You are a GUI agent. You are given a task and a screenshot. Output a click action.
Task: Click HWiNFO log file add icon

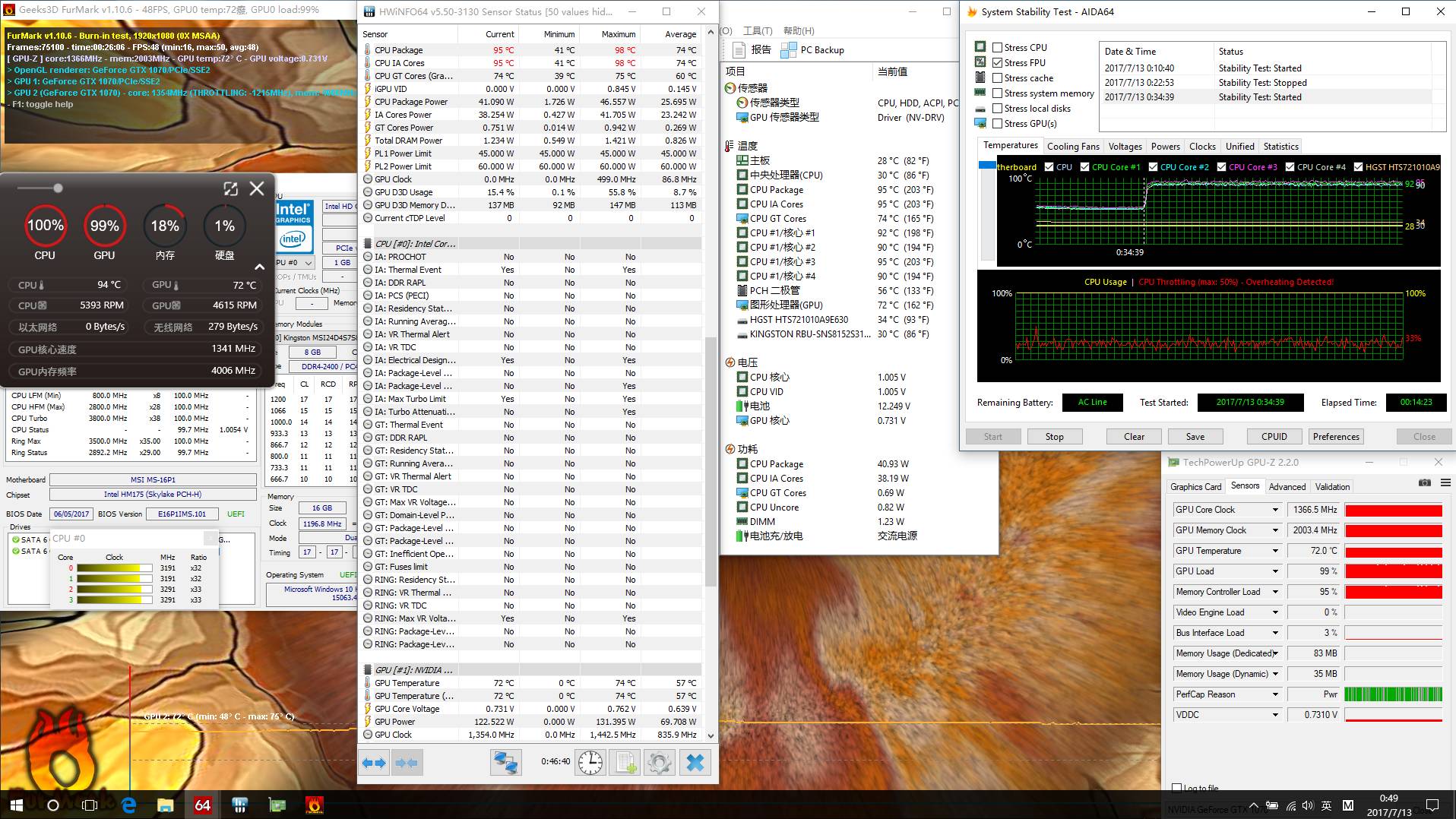click(625, 763)
